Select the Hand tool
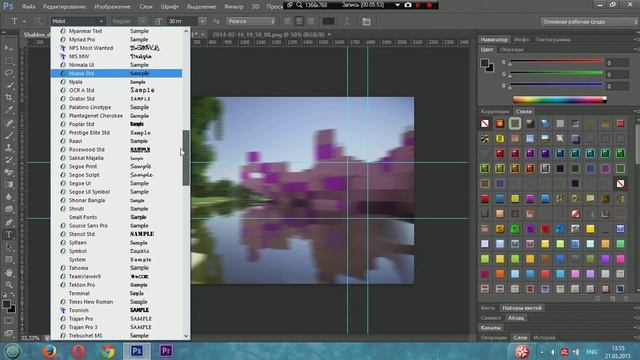The image size is (640, 360). pyautogui.click(x=9, y=273)
